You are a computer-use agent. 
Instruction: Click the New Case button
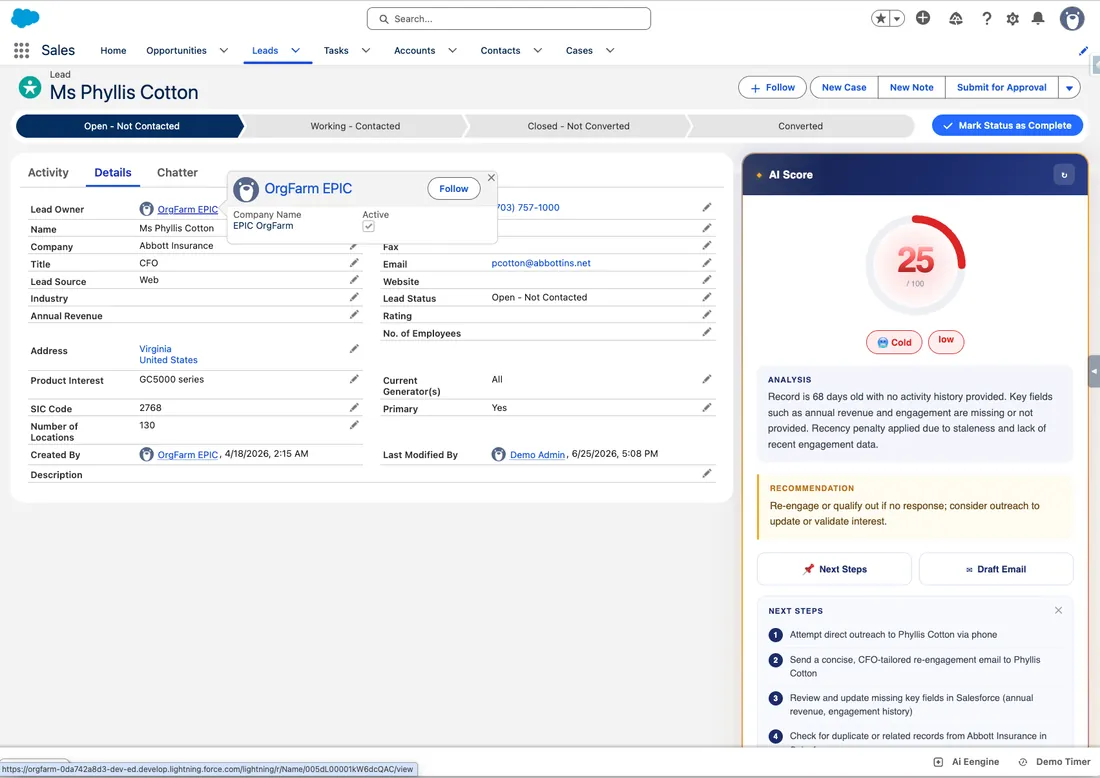pos(844,88)
